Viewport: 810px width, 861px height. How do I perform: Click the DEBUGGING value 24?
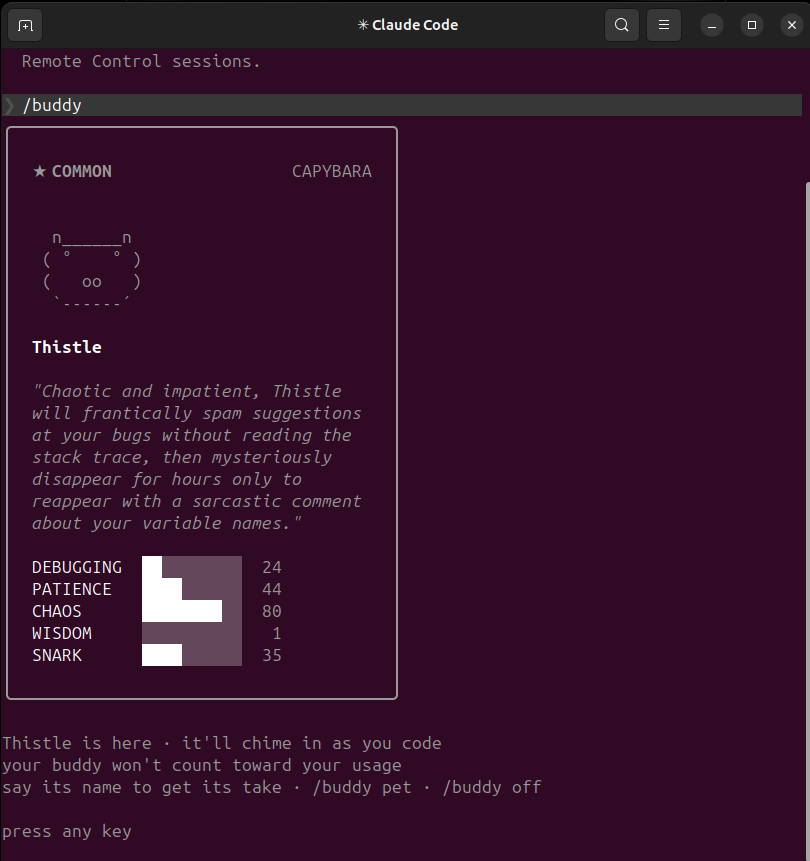point(272,567)
